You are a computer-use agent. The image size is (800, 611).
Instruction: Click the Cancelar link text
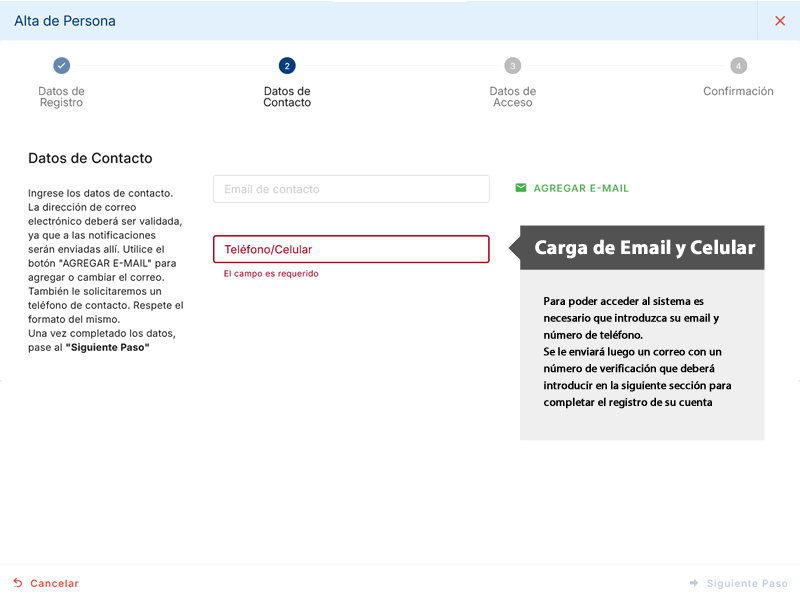(x=54, y=583)
